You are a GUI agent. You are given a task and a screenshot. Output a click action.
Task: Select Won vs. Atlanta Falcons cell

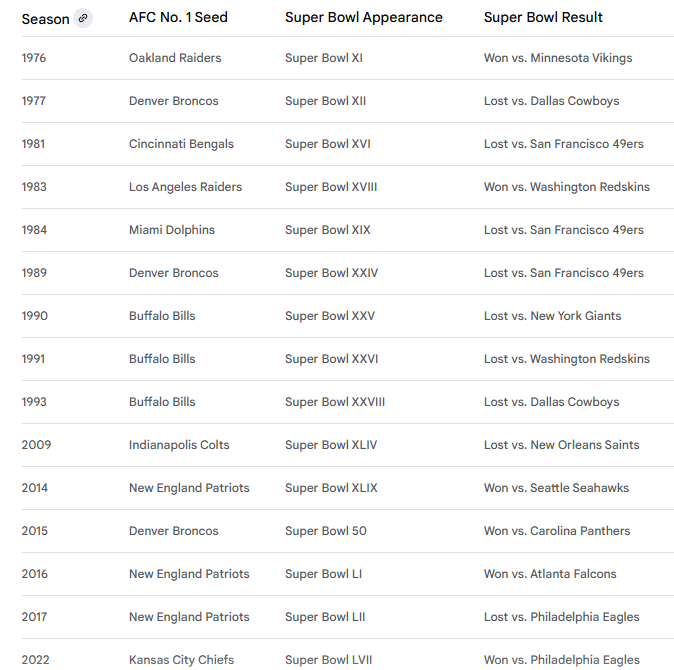point(550,574)
